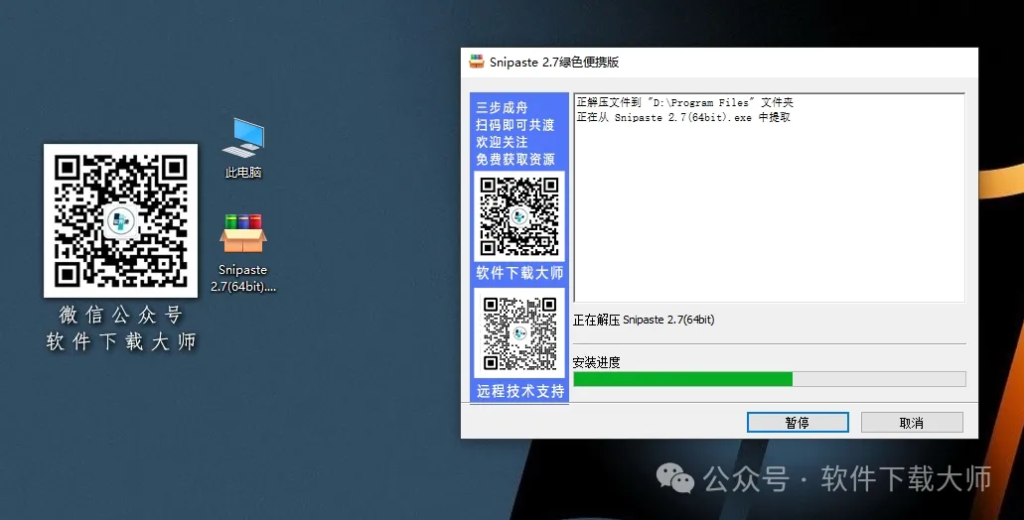Click the QR code above 远程技术支持
Screen dimensions: 1024x520
pyautogui.click(x=519, y=333)
